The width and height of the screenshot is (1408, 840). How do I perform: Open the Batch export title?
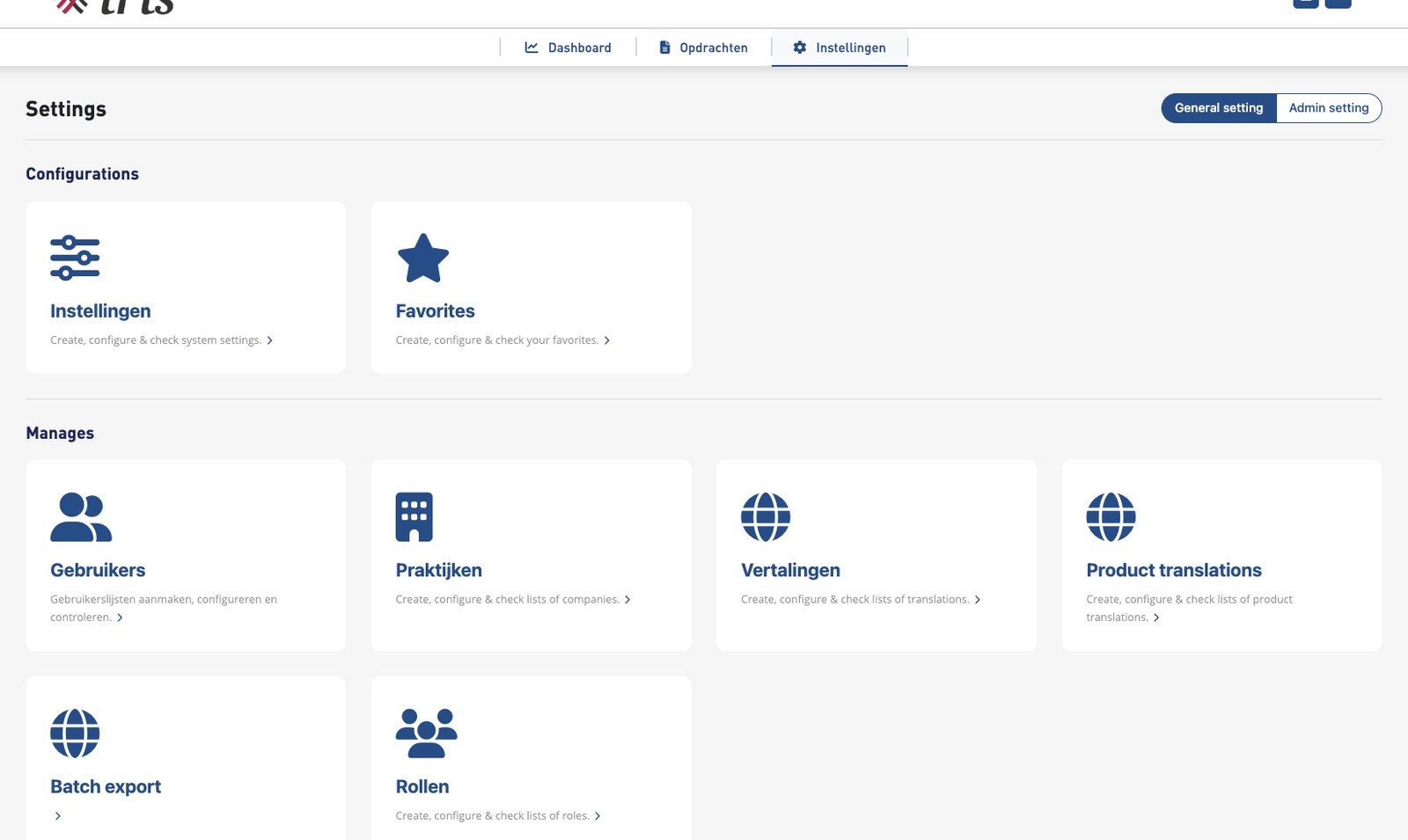point(106,786)
